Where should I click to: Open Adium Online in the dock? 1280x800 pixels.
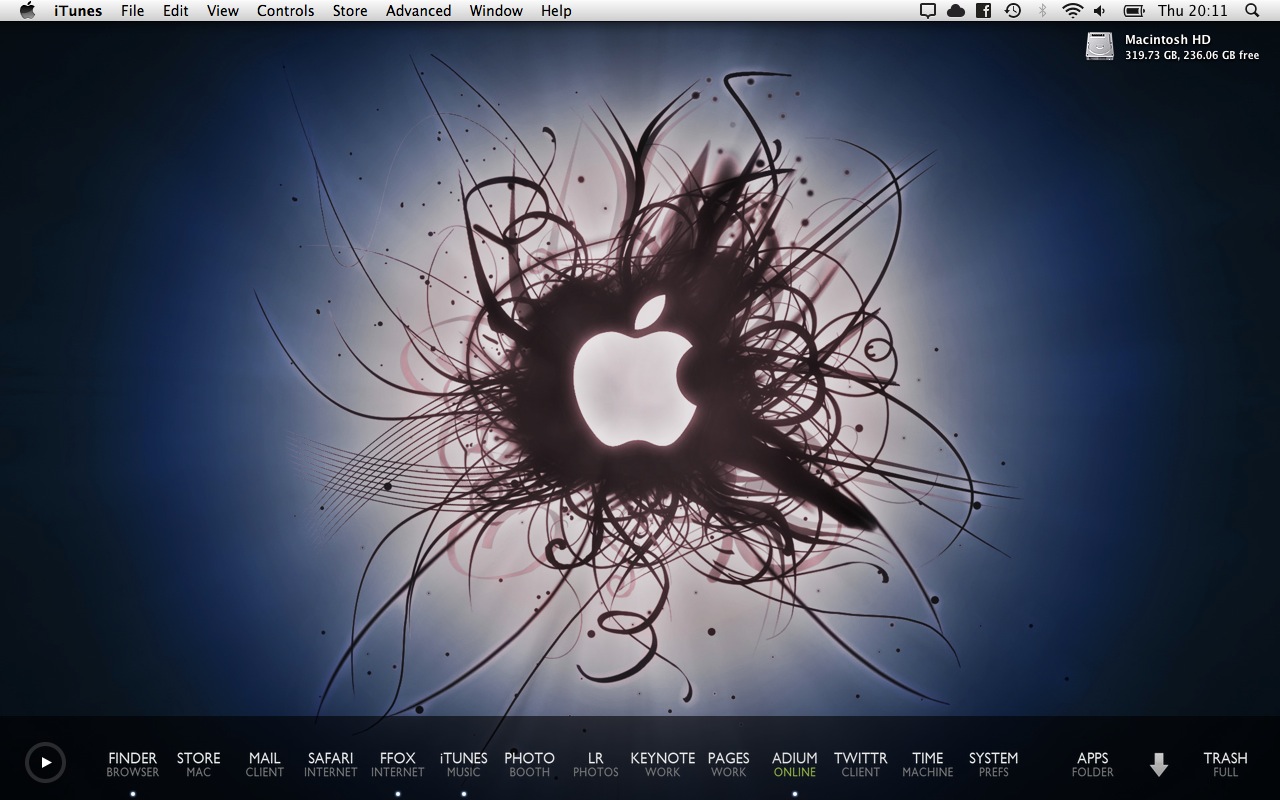point(794,765)
